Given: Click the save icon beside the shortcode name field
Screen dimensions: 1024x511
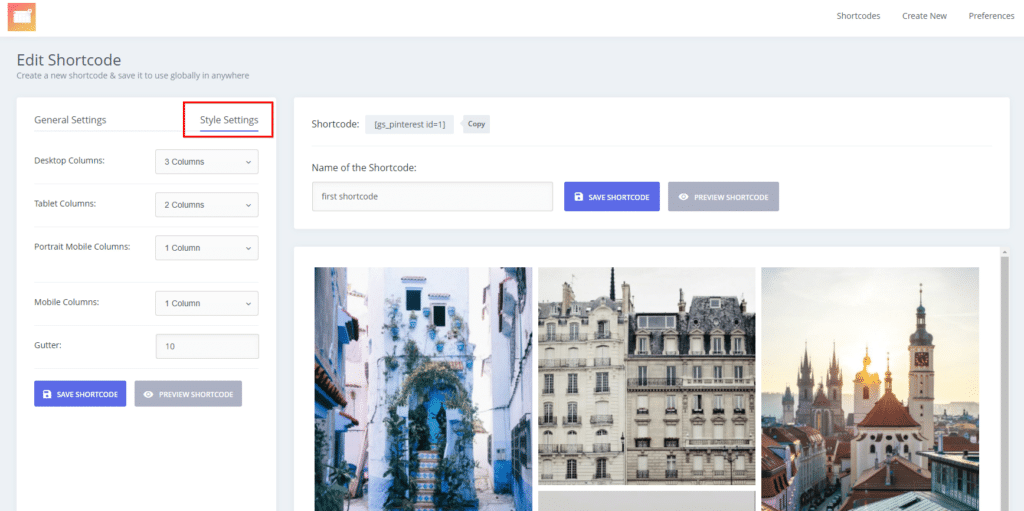Looking at the screenshot, I should click(578, 197).
